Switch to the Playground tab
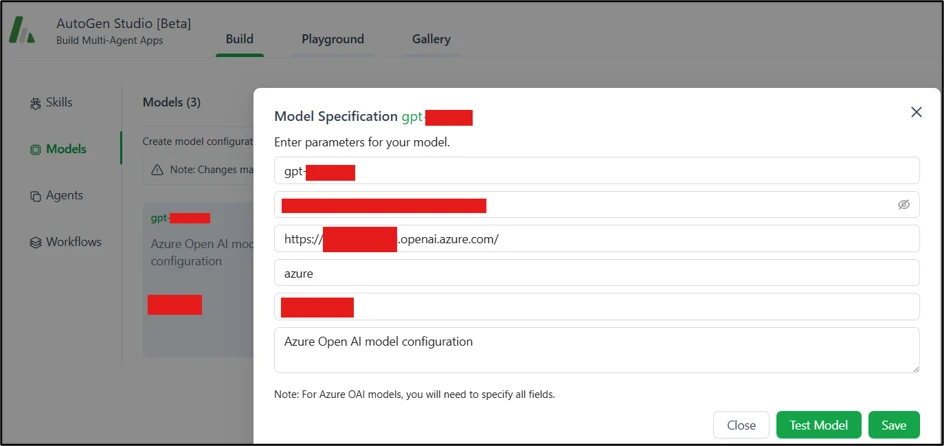944x446 pixels. click(333, 39)
